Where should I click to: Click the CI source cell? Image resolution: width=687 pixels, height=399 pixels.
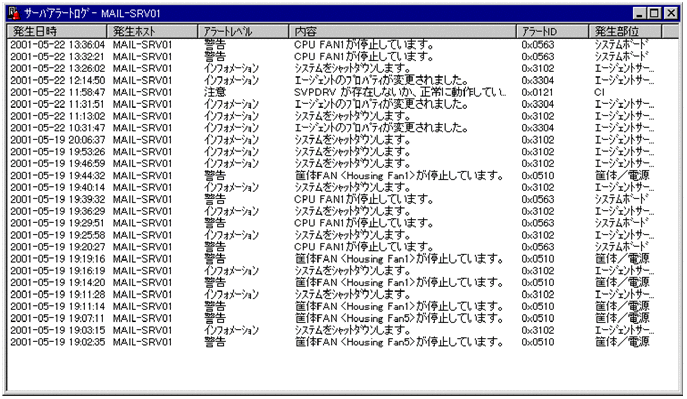(599, 92)
